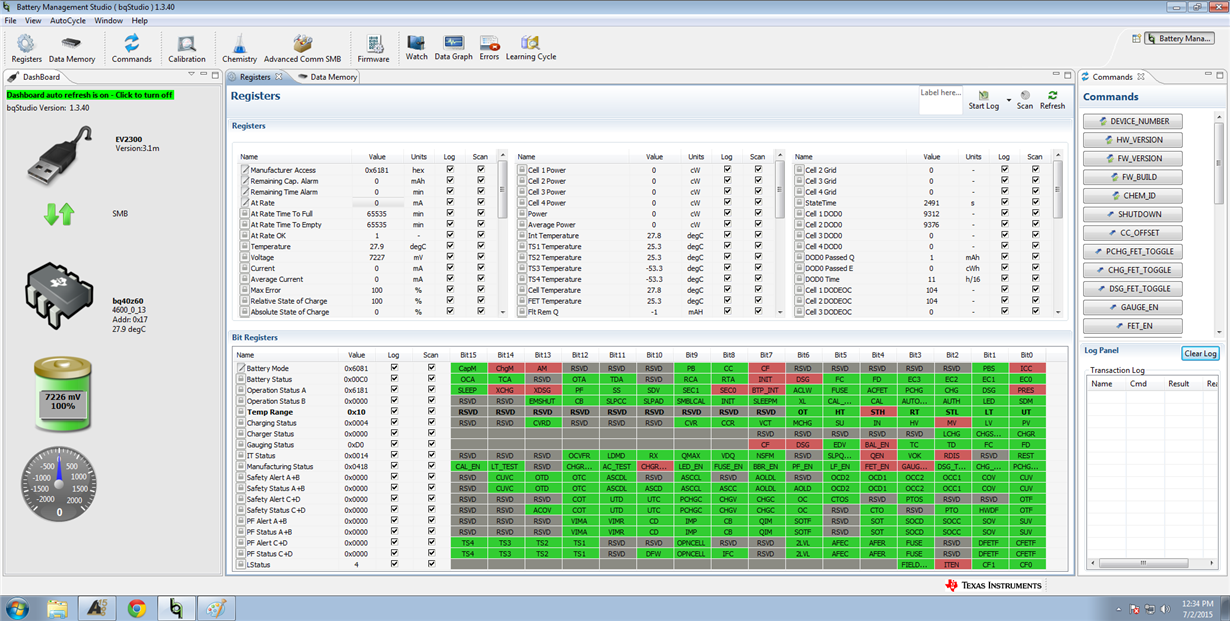Open the Help menu
The width and height of the screenshot is (1230, 621).
pos(140,20)
